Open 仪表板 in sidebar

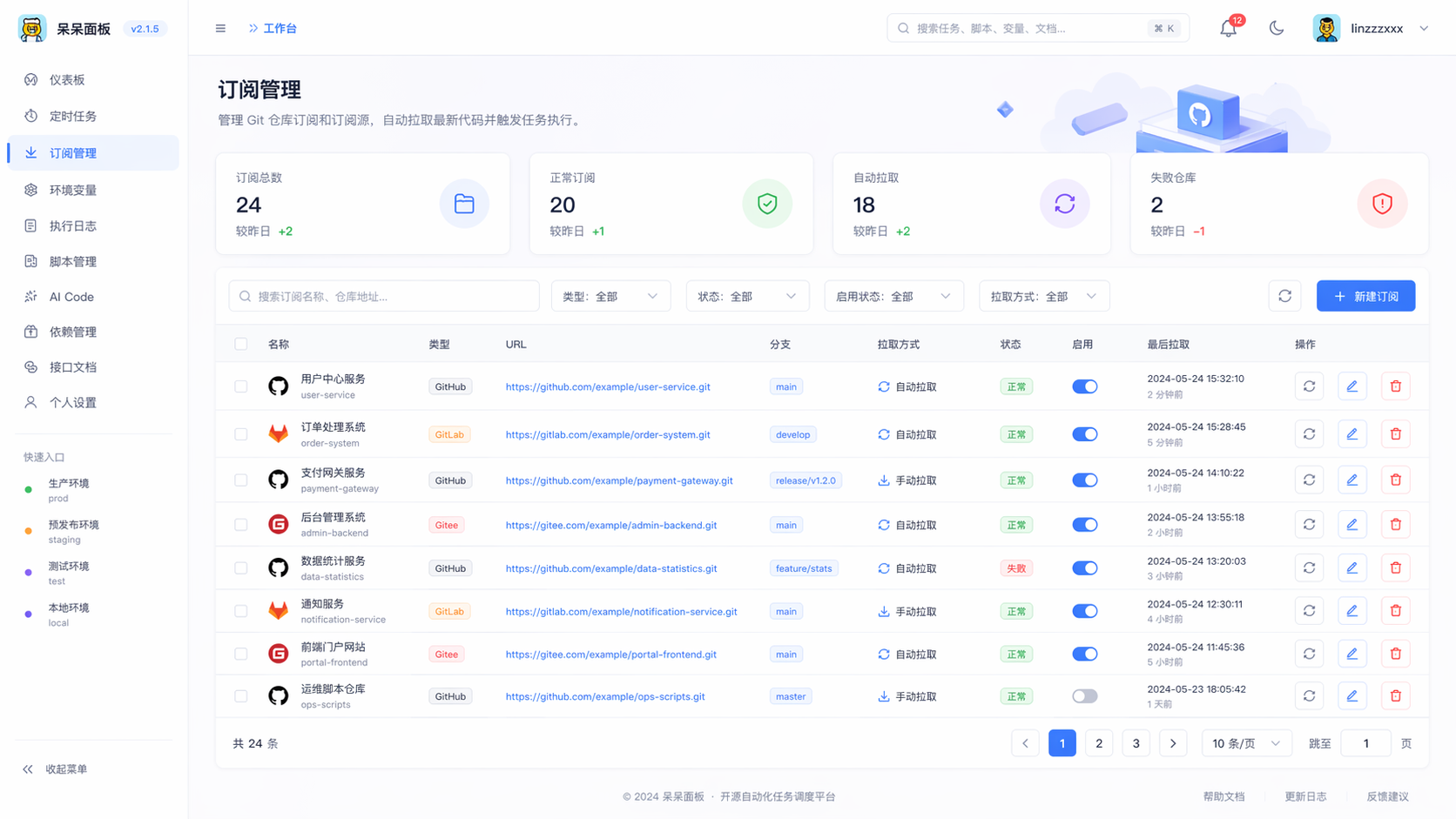coord(93,80)
